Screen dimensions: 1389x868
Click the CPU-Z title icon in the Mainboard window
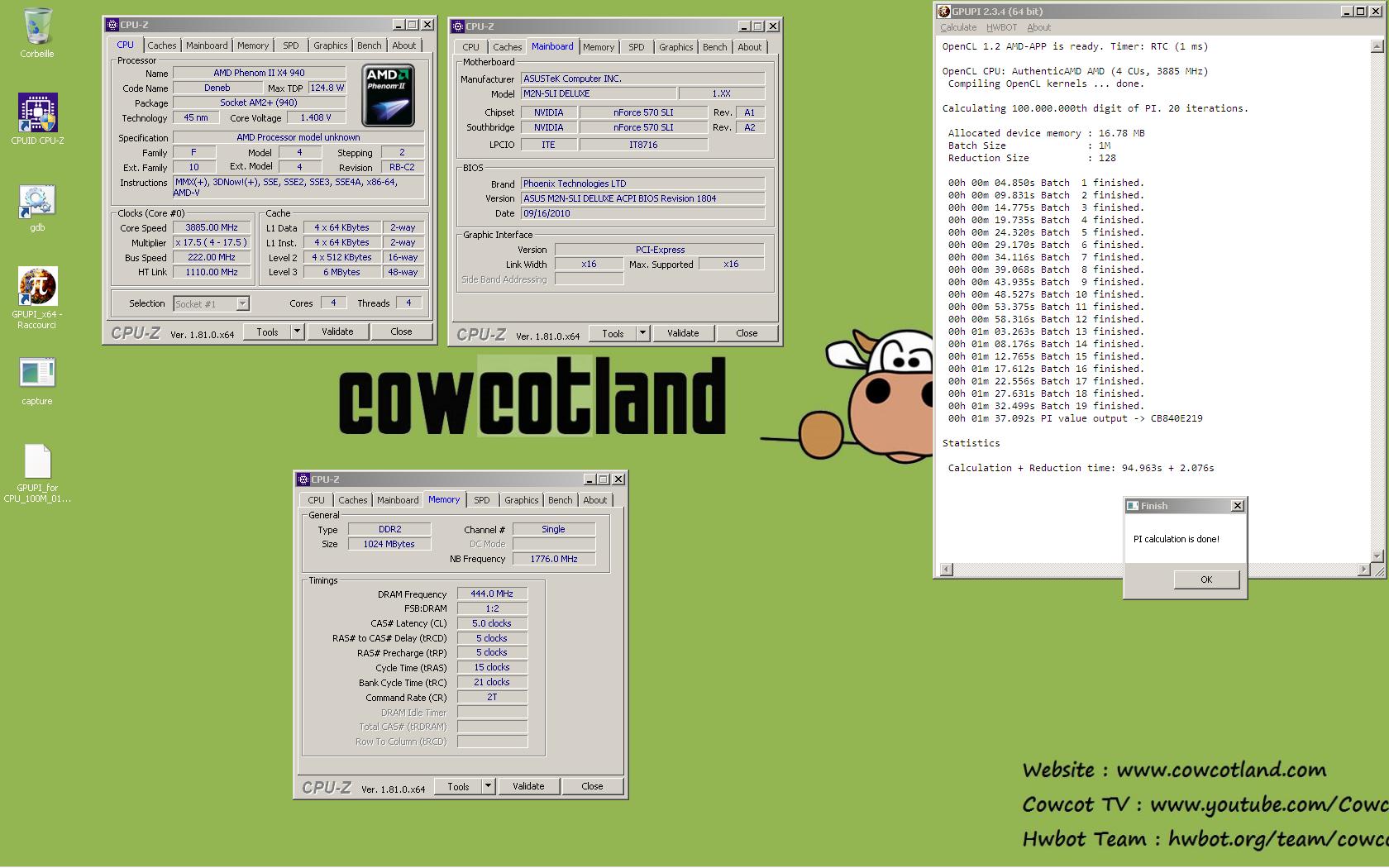pyautogui.click(x=458, y=26)
